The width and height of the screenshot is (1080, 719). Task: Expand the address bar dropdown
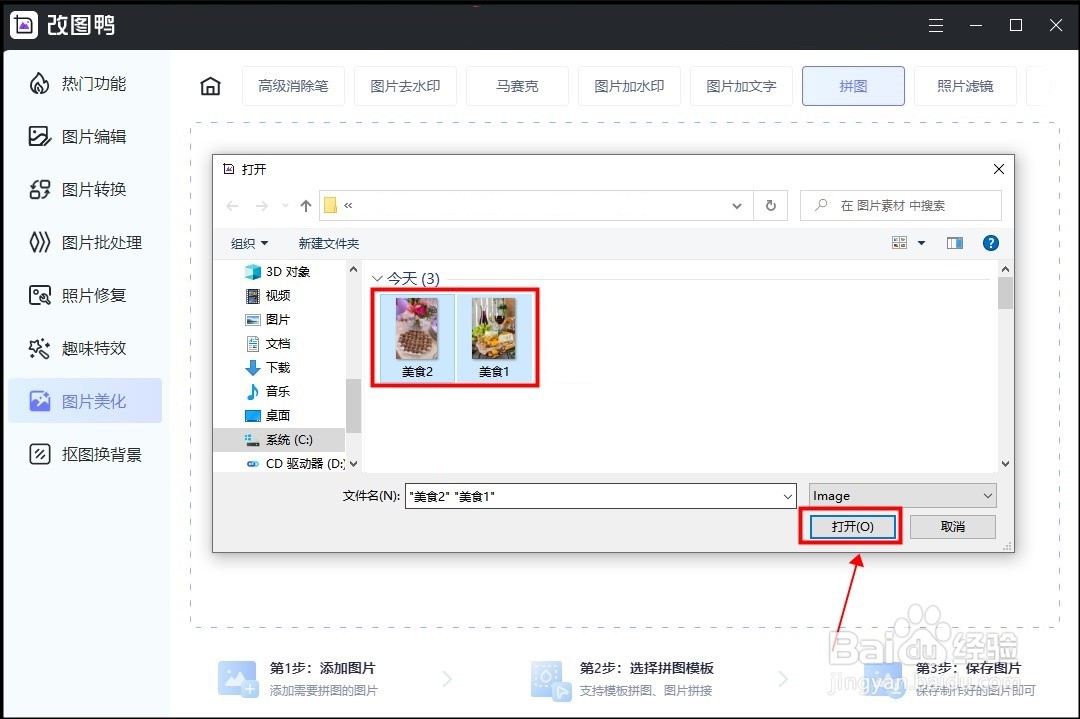(x=737, y=205)
